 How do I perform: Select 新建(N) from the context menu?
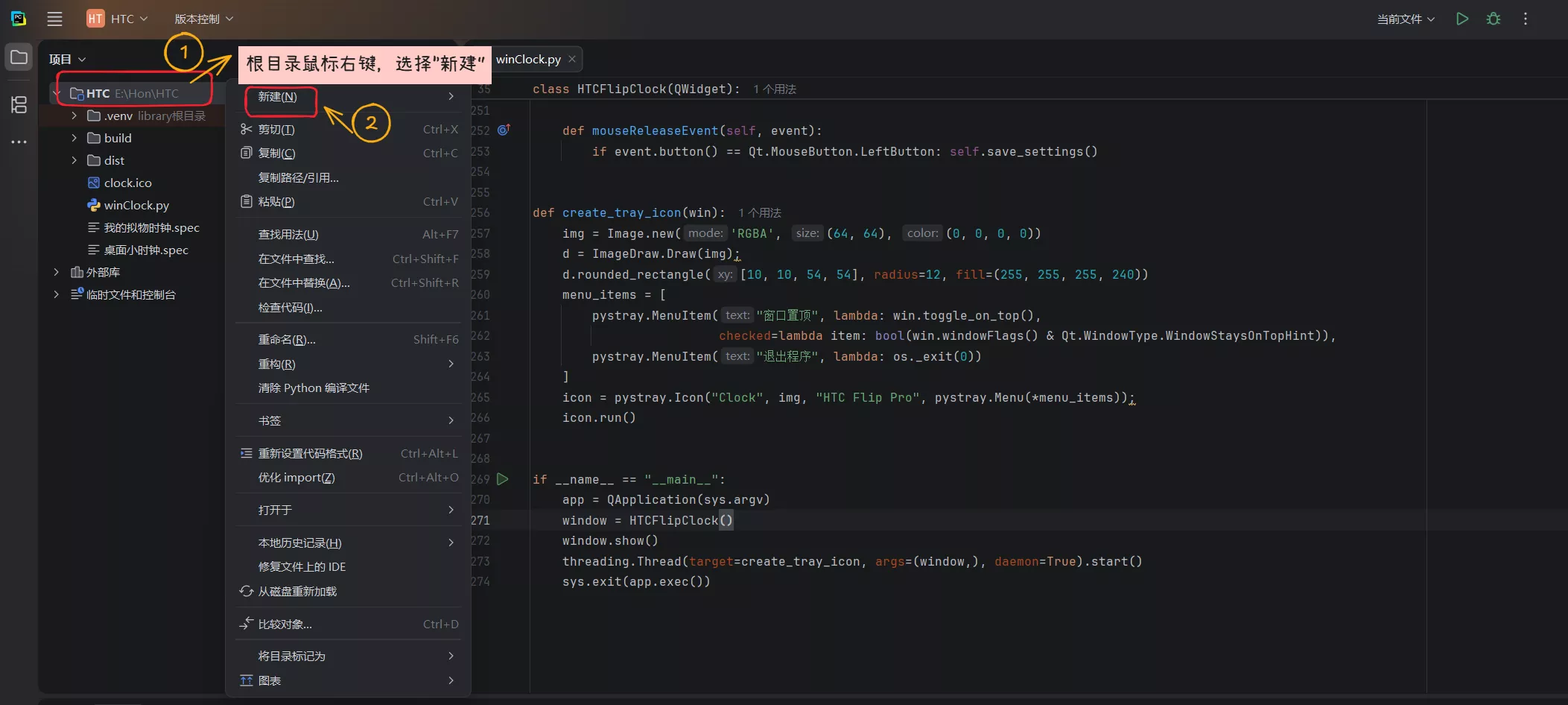[278, 97]
